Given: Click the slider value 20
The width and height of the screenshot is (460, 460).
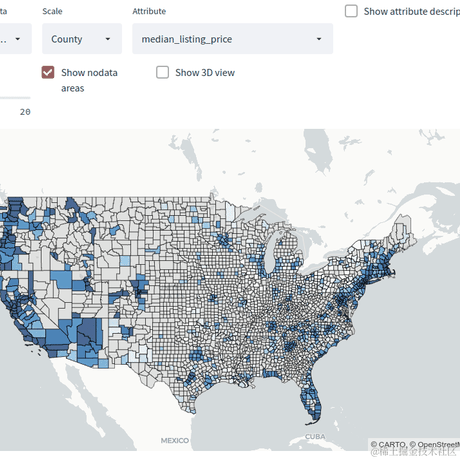Looking at the screenshot, I should 25,112.
